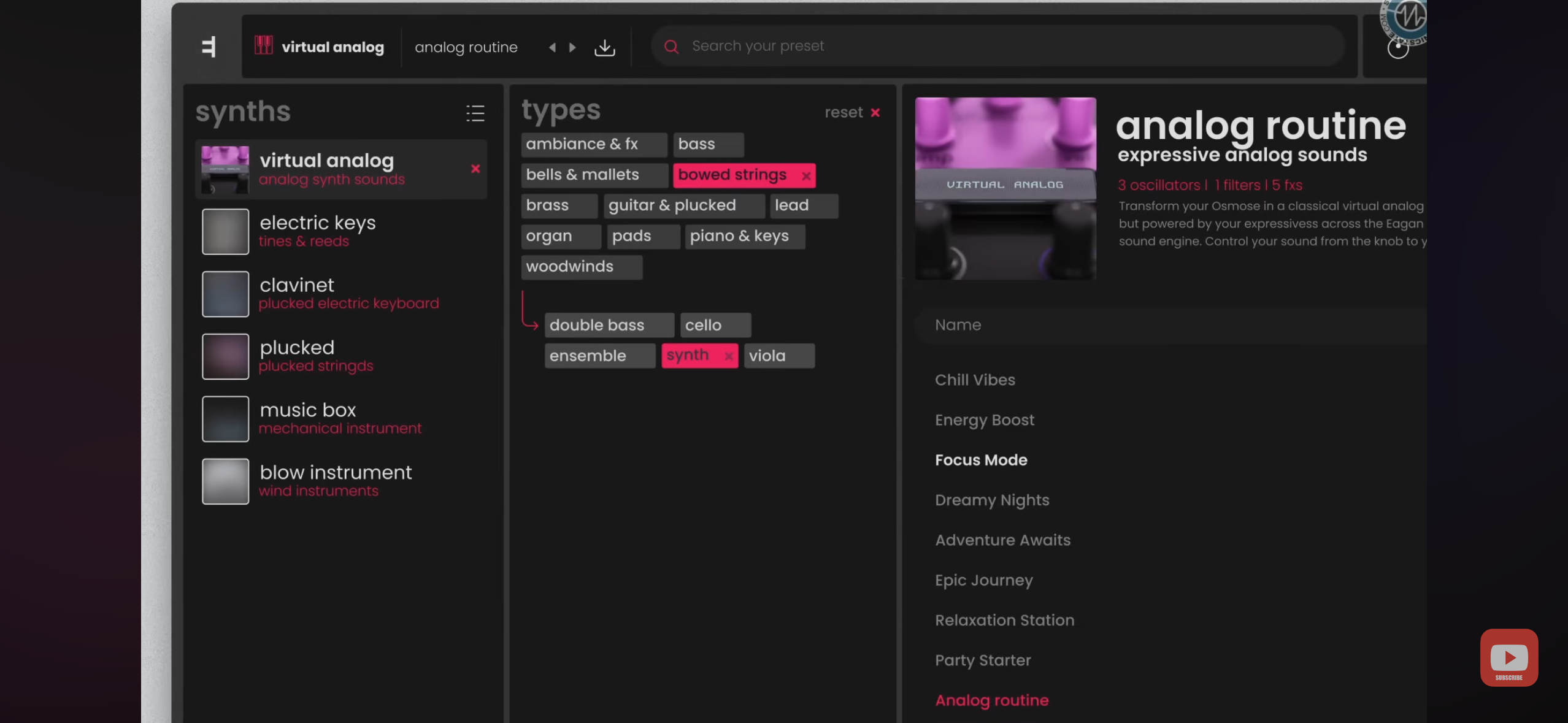
Task: Go to previous preset with left arrow
Action: click(x=552, y=47)
